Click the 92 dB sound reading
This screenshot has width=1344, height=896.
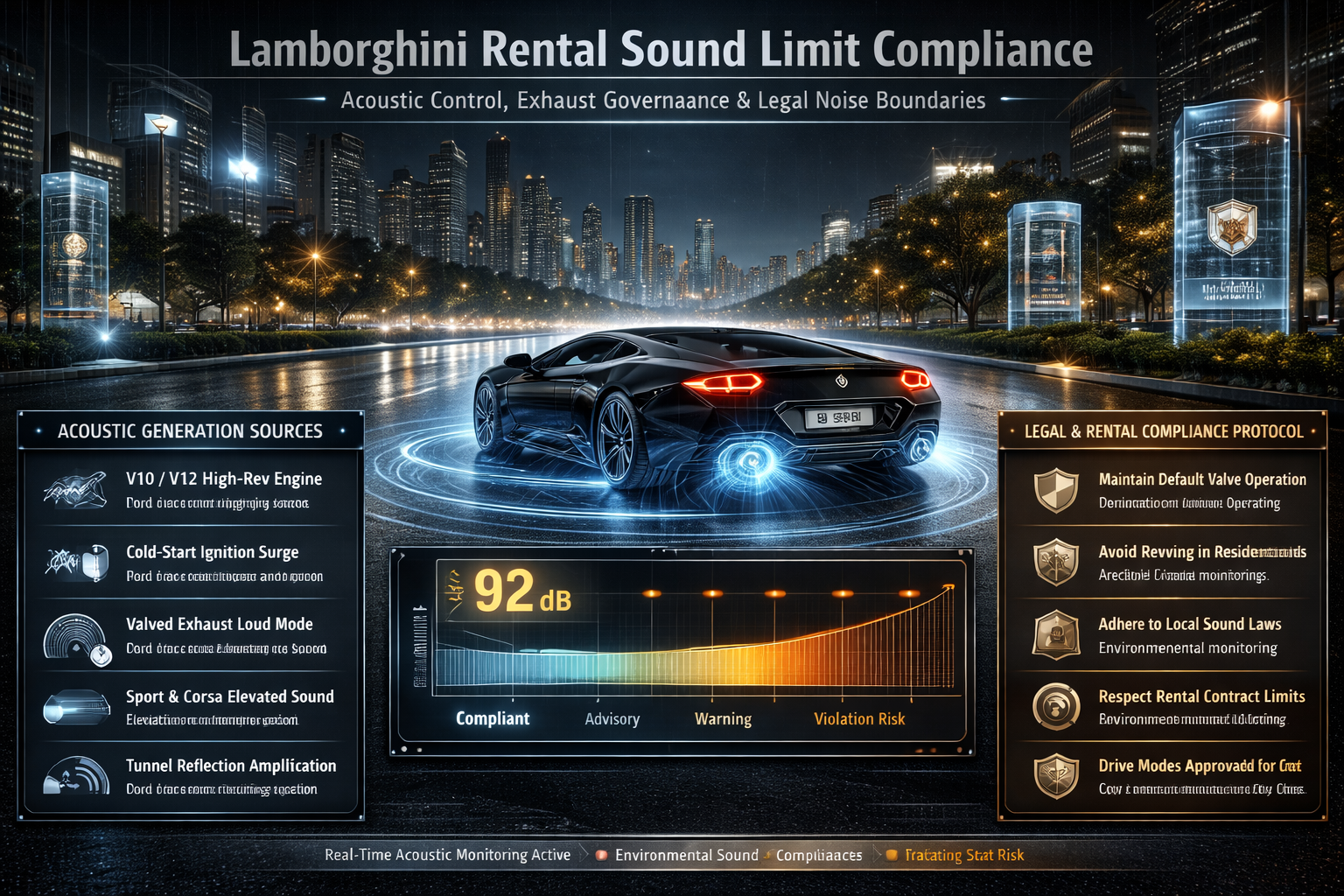(522, 592)
